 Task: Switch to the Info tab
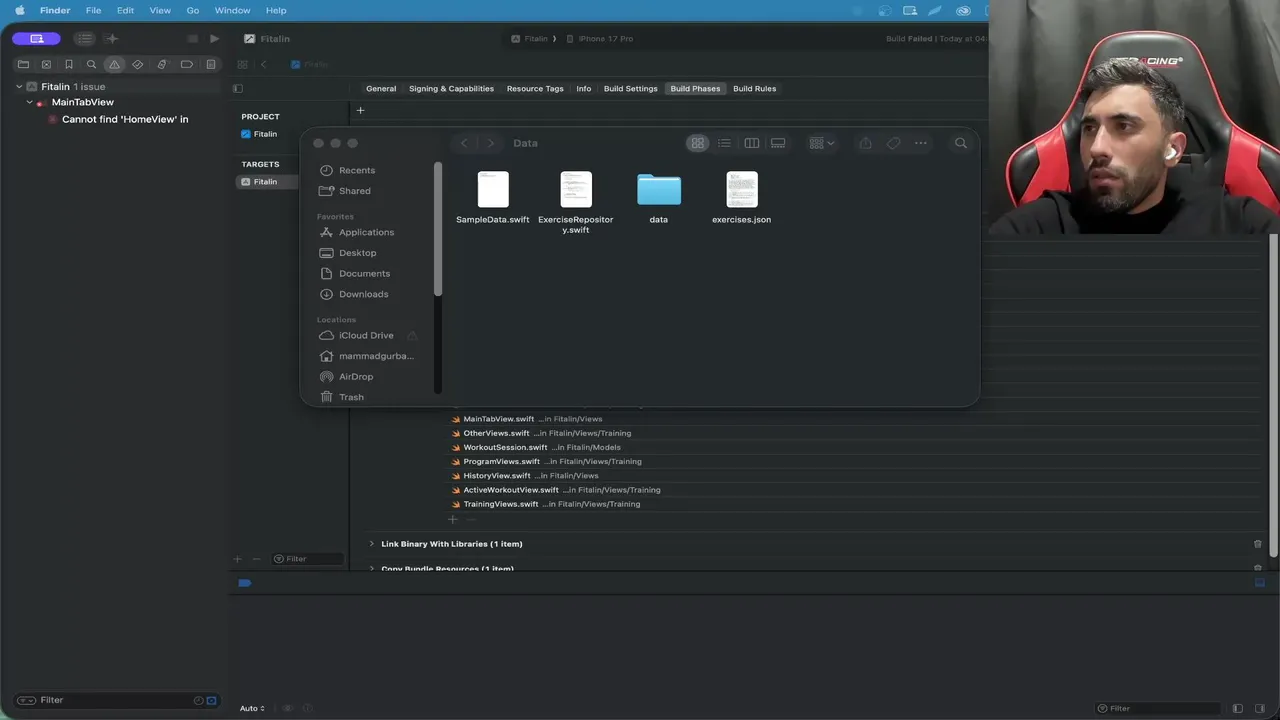pos(583,88)
